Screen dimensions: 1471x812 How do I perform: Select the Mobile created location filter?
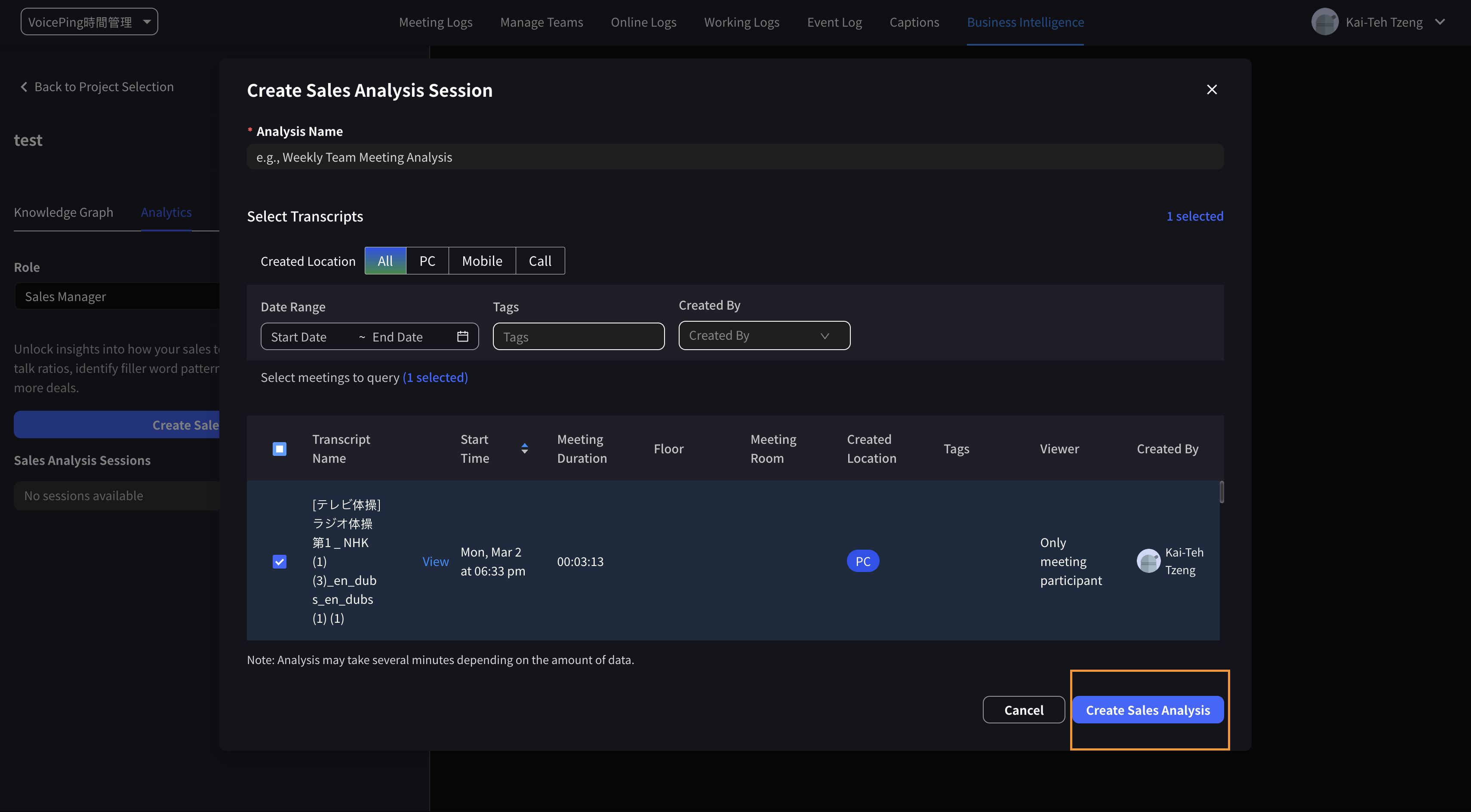(x=482, y=261)
